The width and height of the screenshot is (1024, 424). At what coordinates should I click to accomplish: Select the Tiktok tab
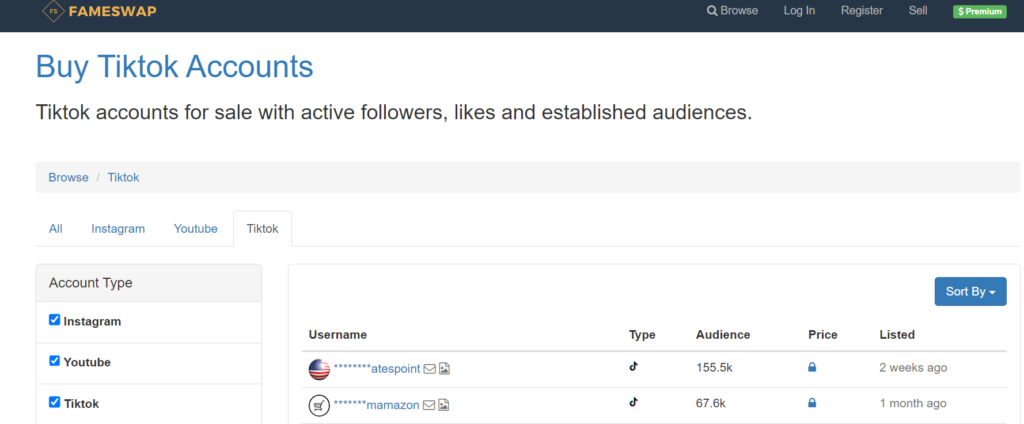(x=263, y=229)
